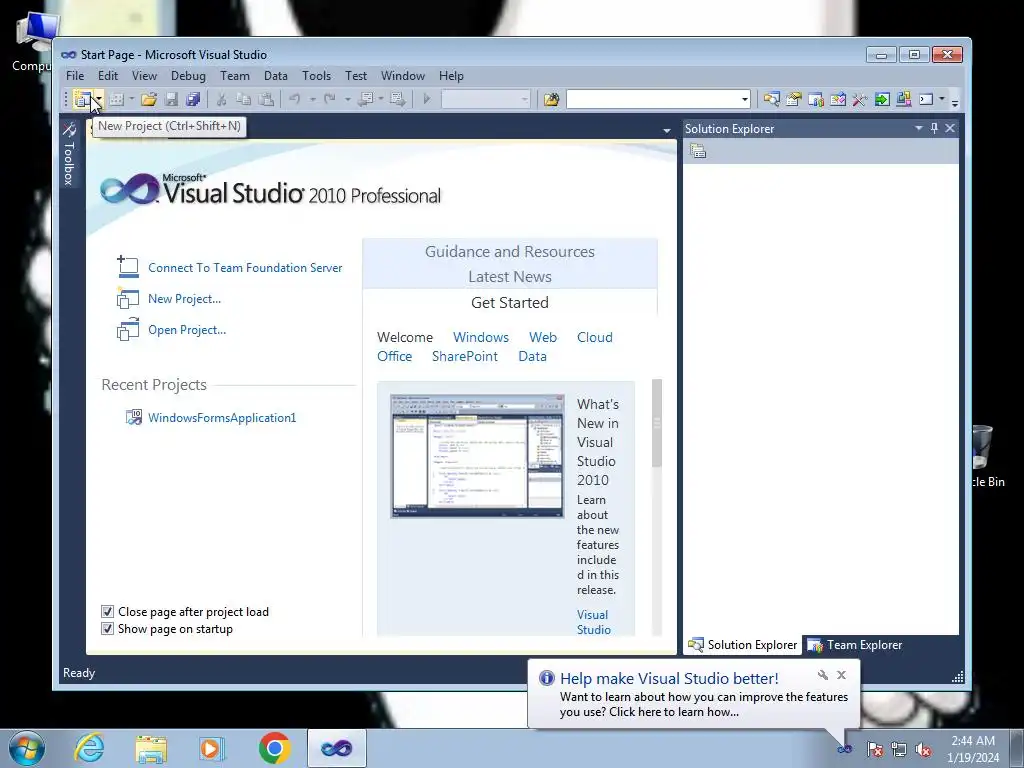Click the Open File folder toolbar icon
Screen dimensions: 1024x768
149,99
